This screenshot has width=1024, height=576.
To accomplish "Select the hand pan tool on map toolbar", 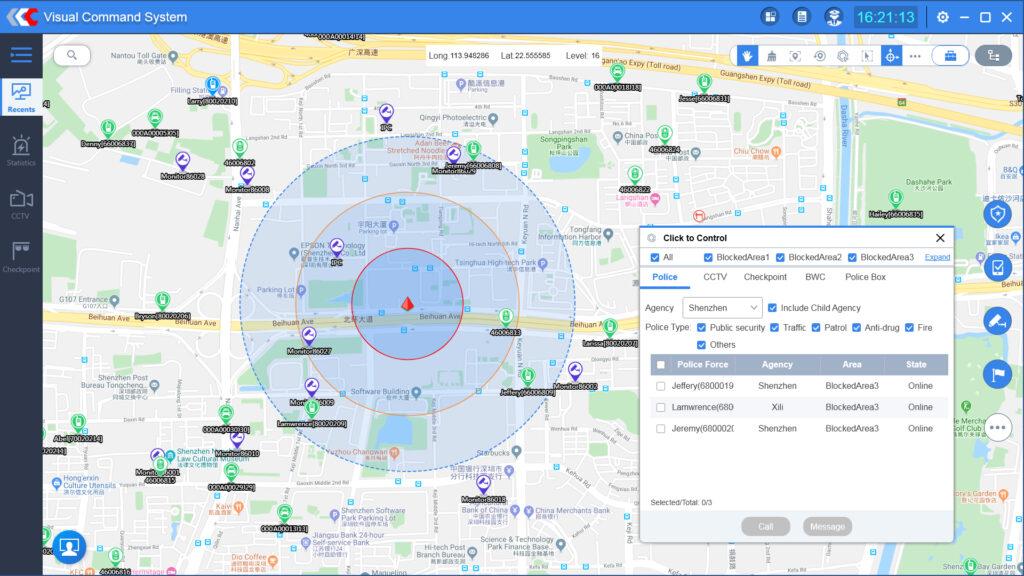I will click(746, 56).
